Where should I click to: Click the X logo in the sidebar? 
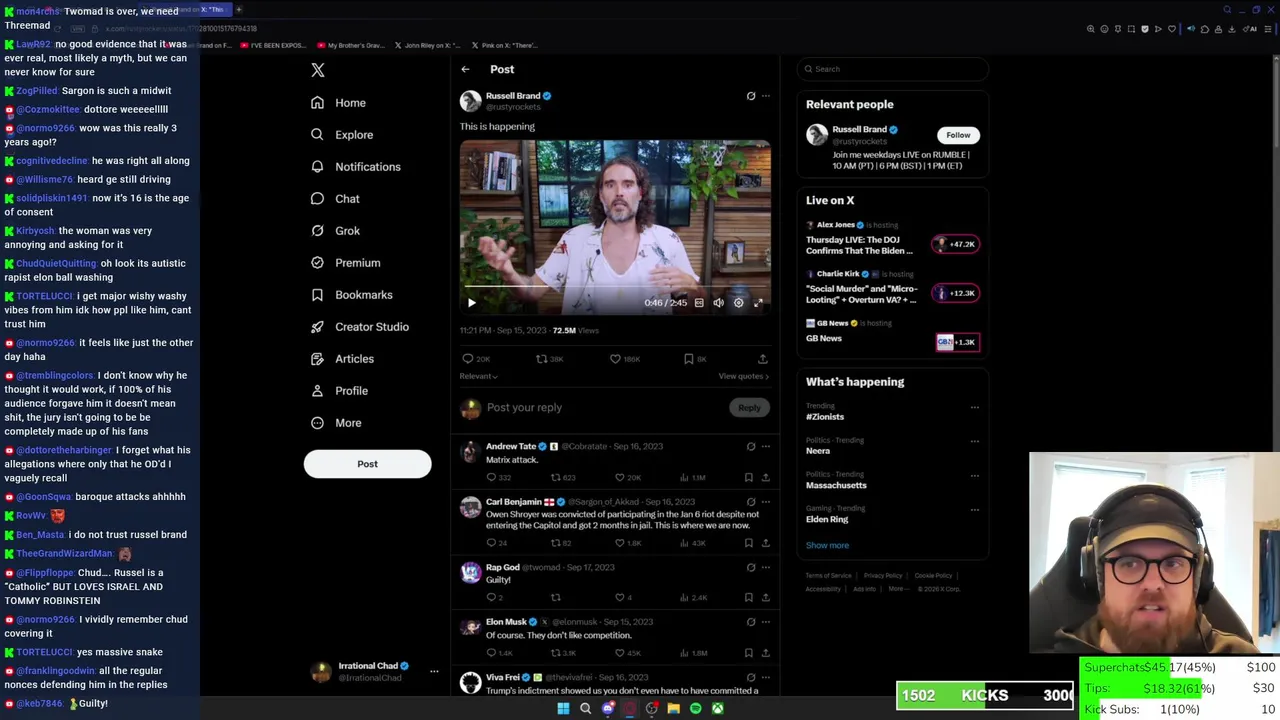[x=318, y=70]
